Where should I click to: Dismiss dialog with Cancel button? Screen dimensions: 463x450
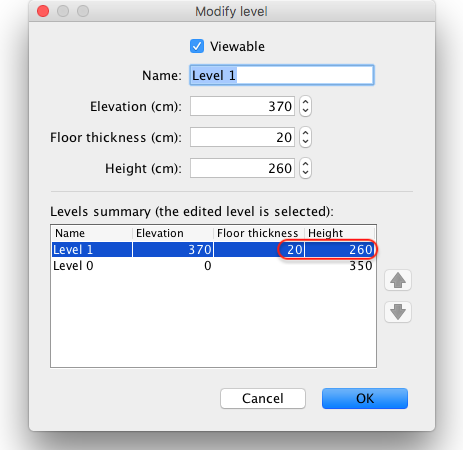click(263, 398)
